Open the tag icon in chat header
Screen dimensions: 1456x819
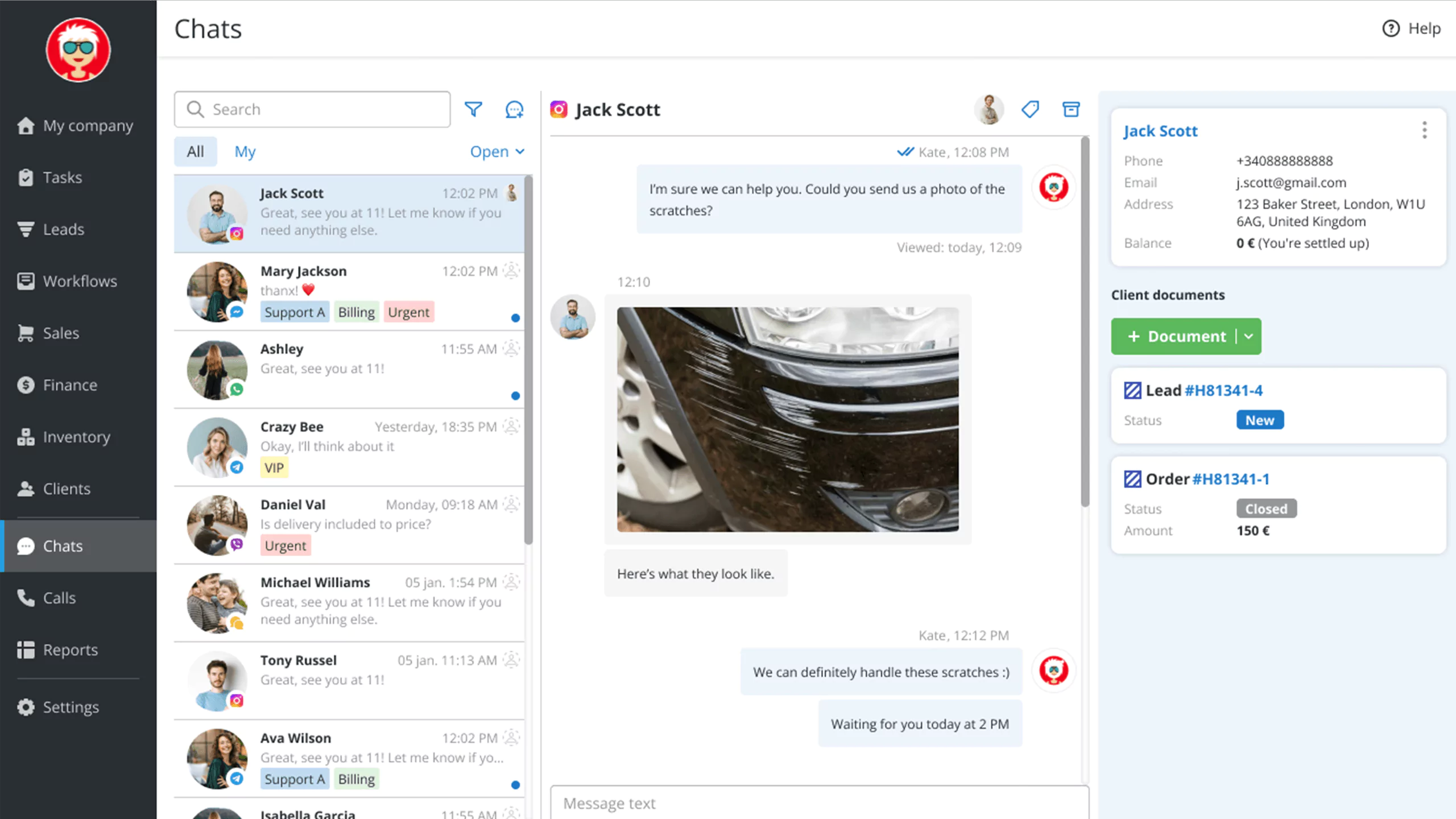point(1030,109)
